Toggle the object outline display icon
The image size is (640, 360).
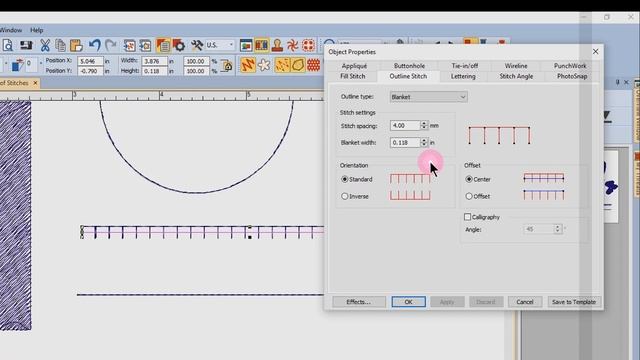(298, 65)
